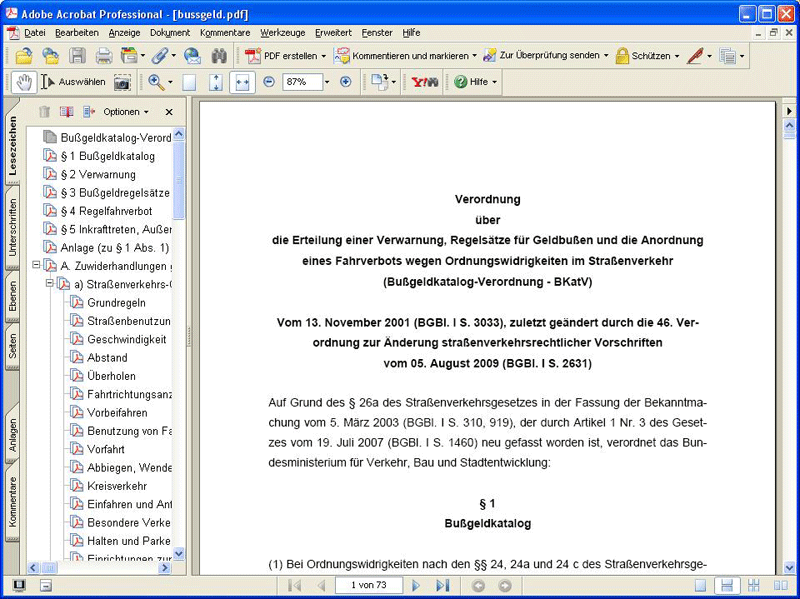The height and width of the screenshot is (599, 800).
Task: Click the previous view button
Action: pyautogui.click(x=478, y=586)
